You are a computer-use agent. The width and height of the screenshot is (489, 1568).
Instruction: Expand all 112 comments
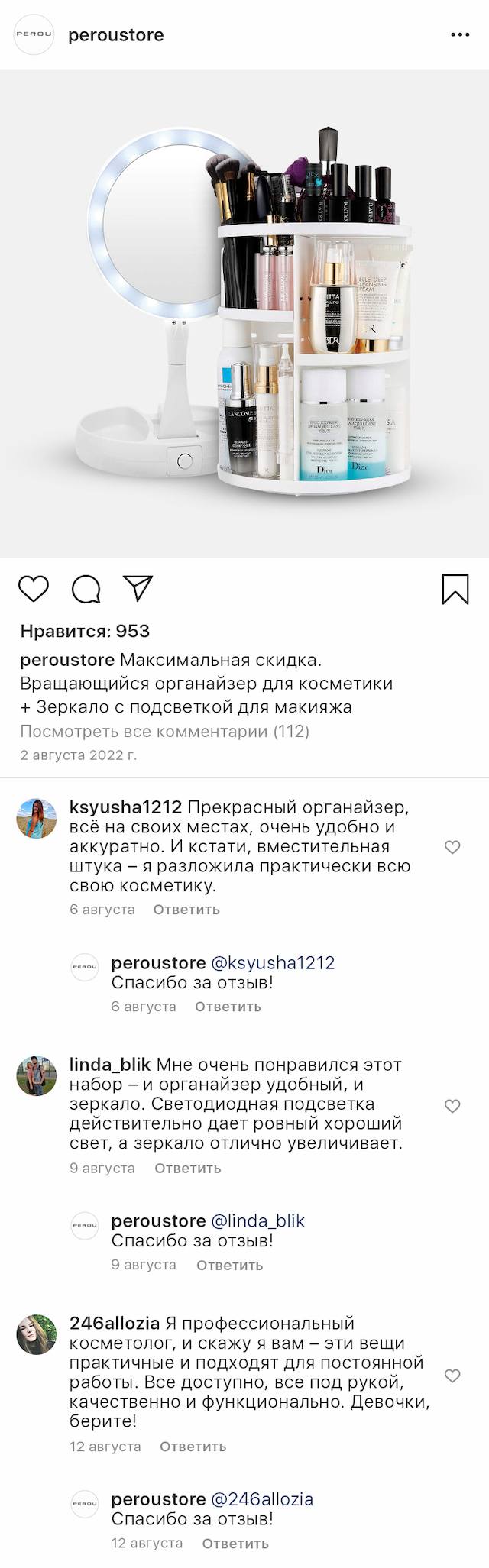point(164,731)
